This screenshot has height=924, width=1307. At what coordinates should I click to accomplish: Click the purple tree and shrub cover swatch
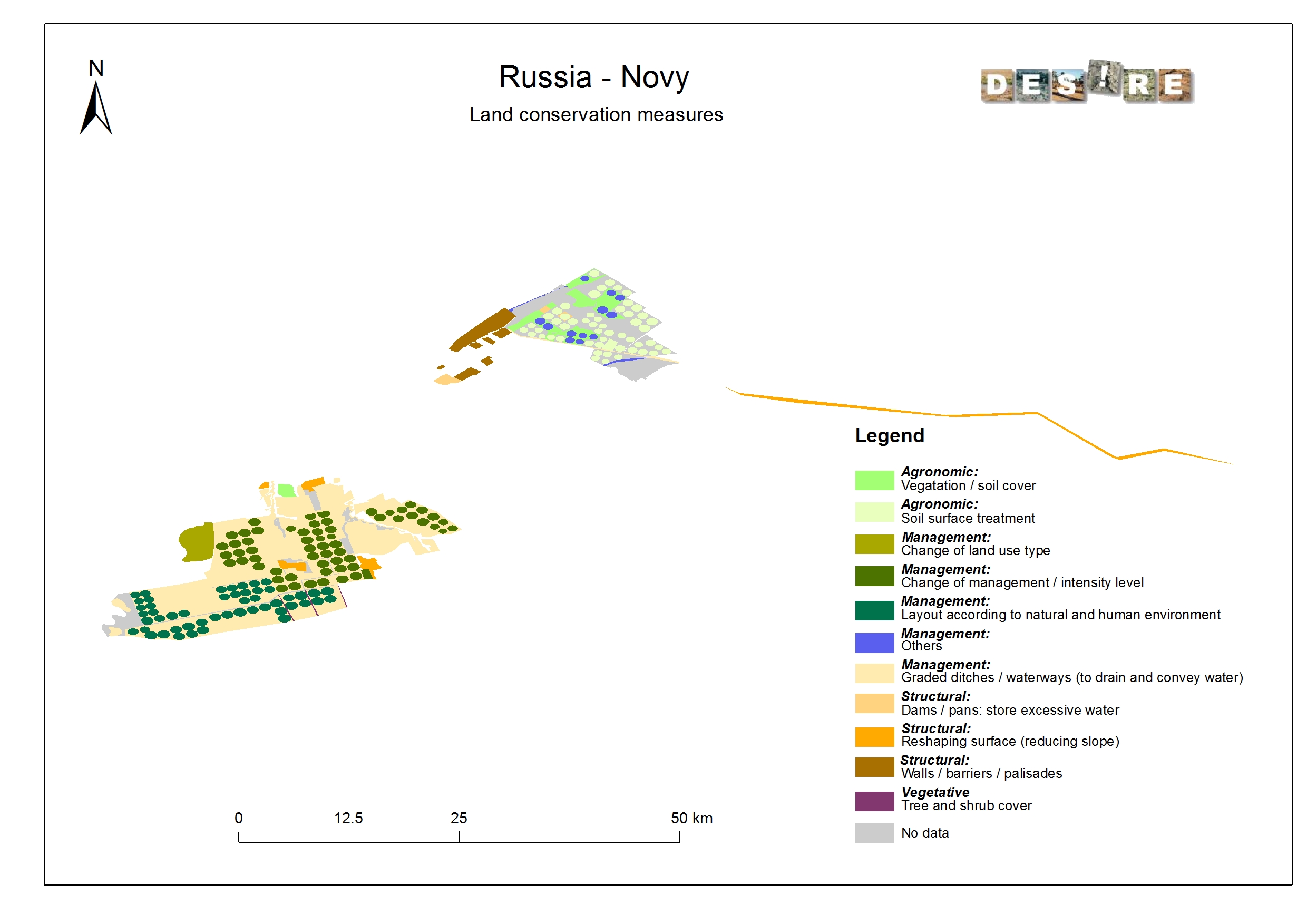click(874, 801)
